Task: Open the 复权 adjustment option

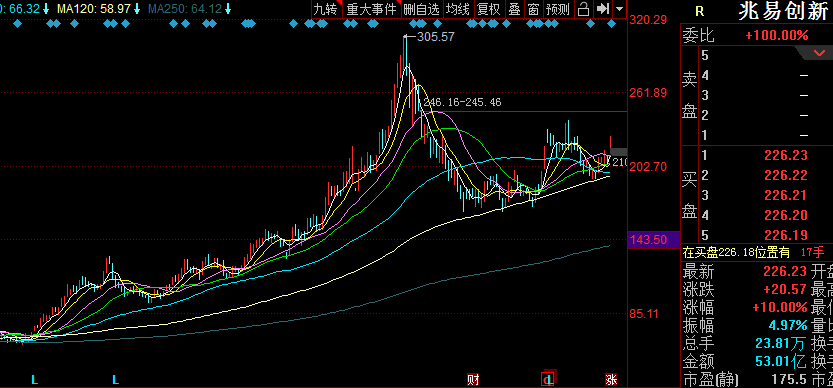Action: [488, 9]
